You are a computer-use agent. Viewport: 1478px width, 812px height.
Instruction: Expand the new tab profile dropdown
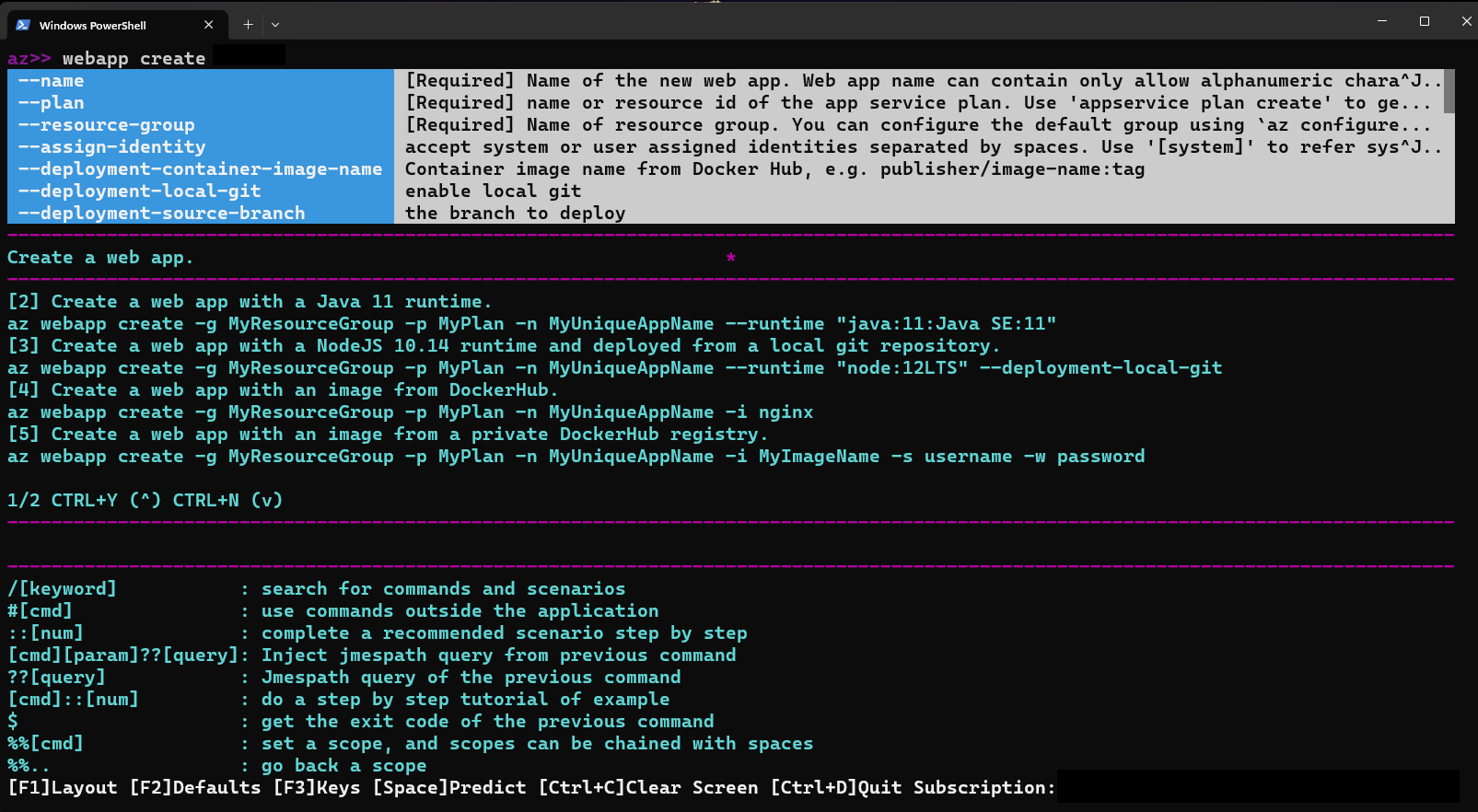click(x=275, y=25)
